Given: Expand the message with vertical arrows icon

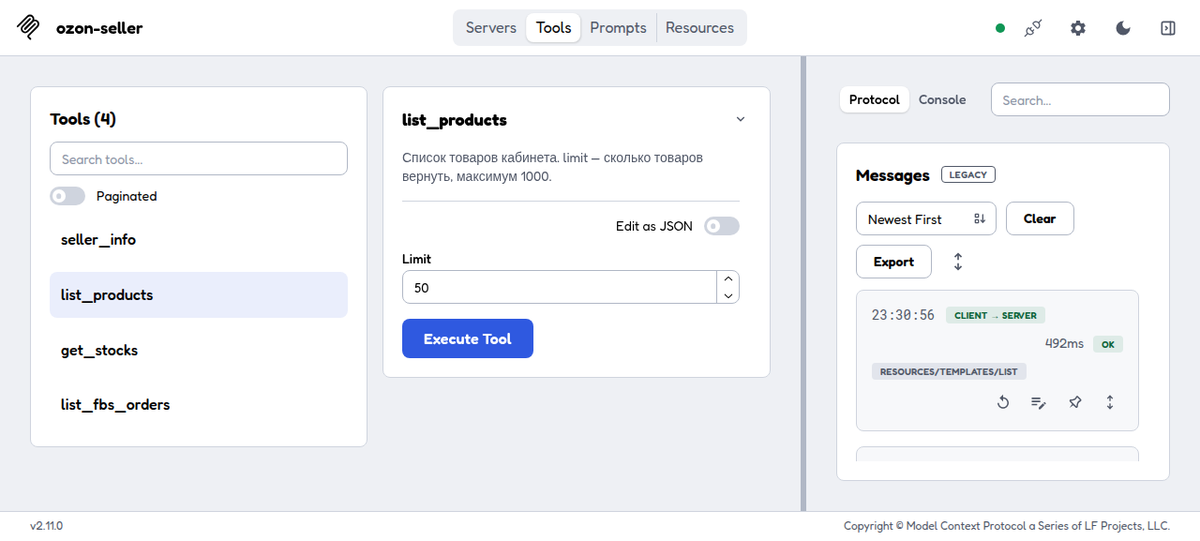Looking at the screenshot, I should [x=1110, y=402].
